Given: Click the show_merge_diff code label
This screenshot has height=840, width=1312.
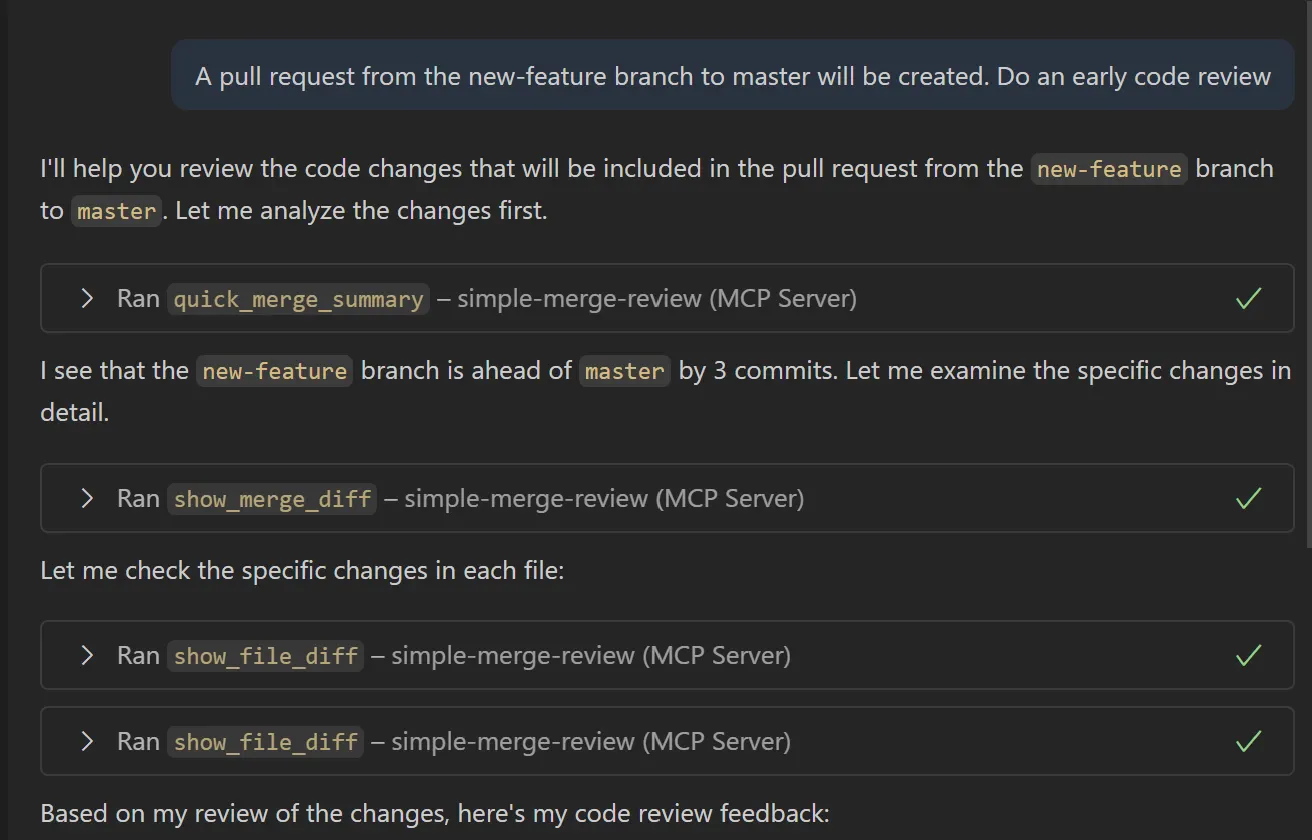Looking at the screenshot, I should (272, 499).
